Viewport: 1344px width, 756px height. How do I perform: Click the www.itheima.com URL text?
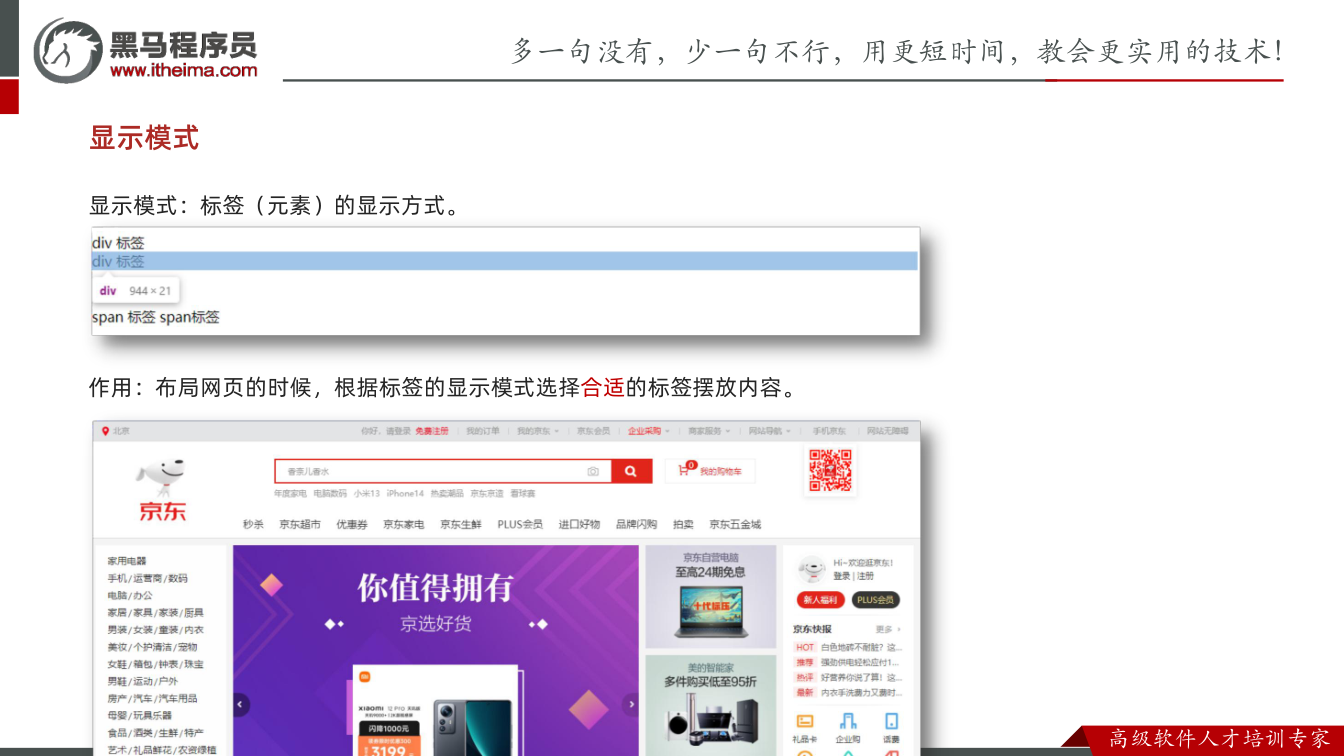pos(183,70)
